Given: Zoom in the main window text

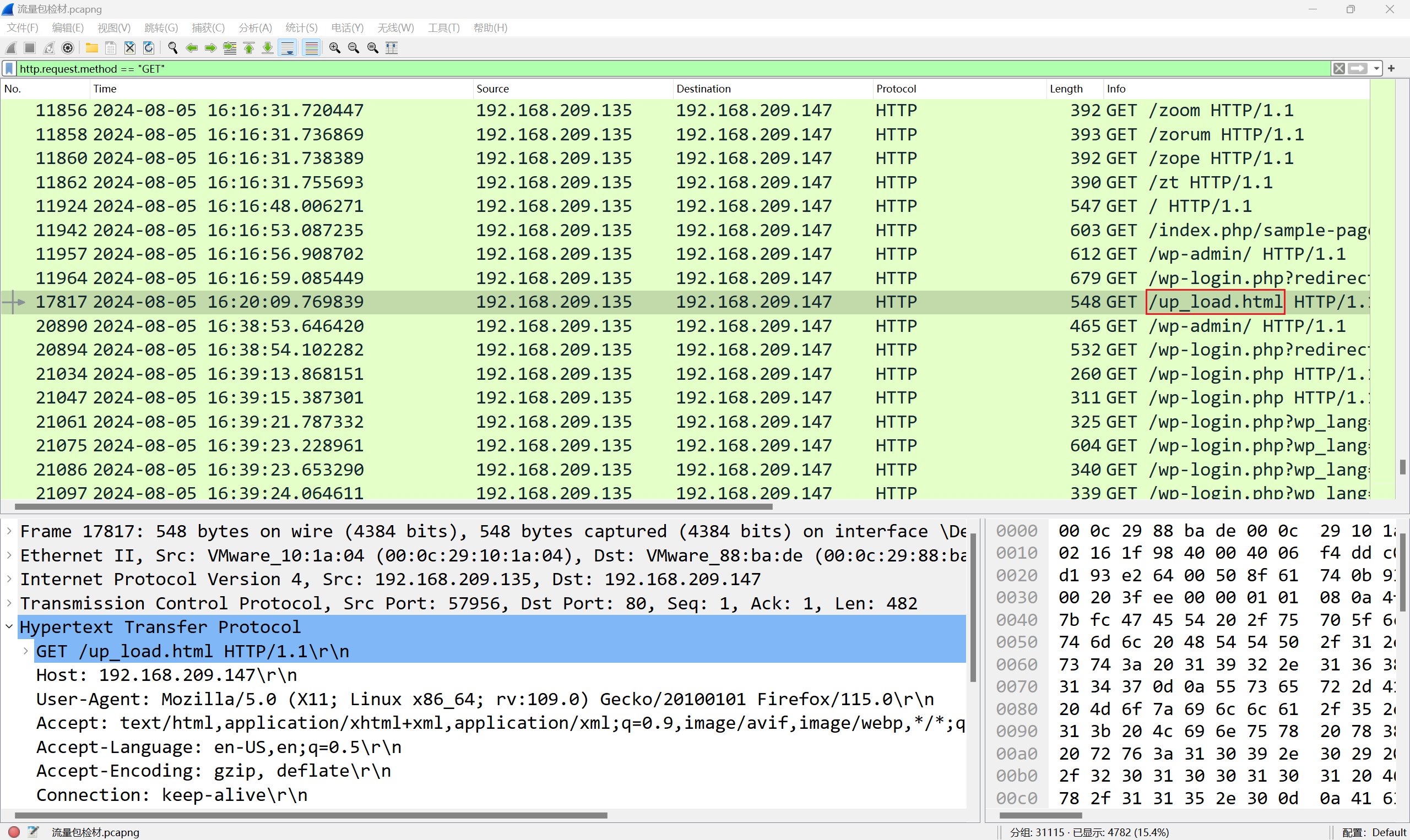Looking at the screenshot, I should (335, 48).
